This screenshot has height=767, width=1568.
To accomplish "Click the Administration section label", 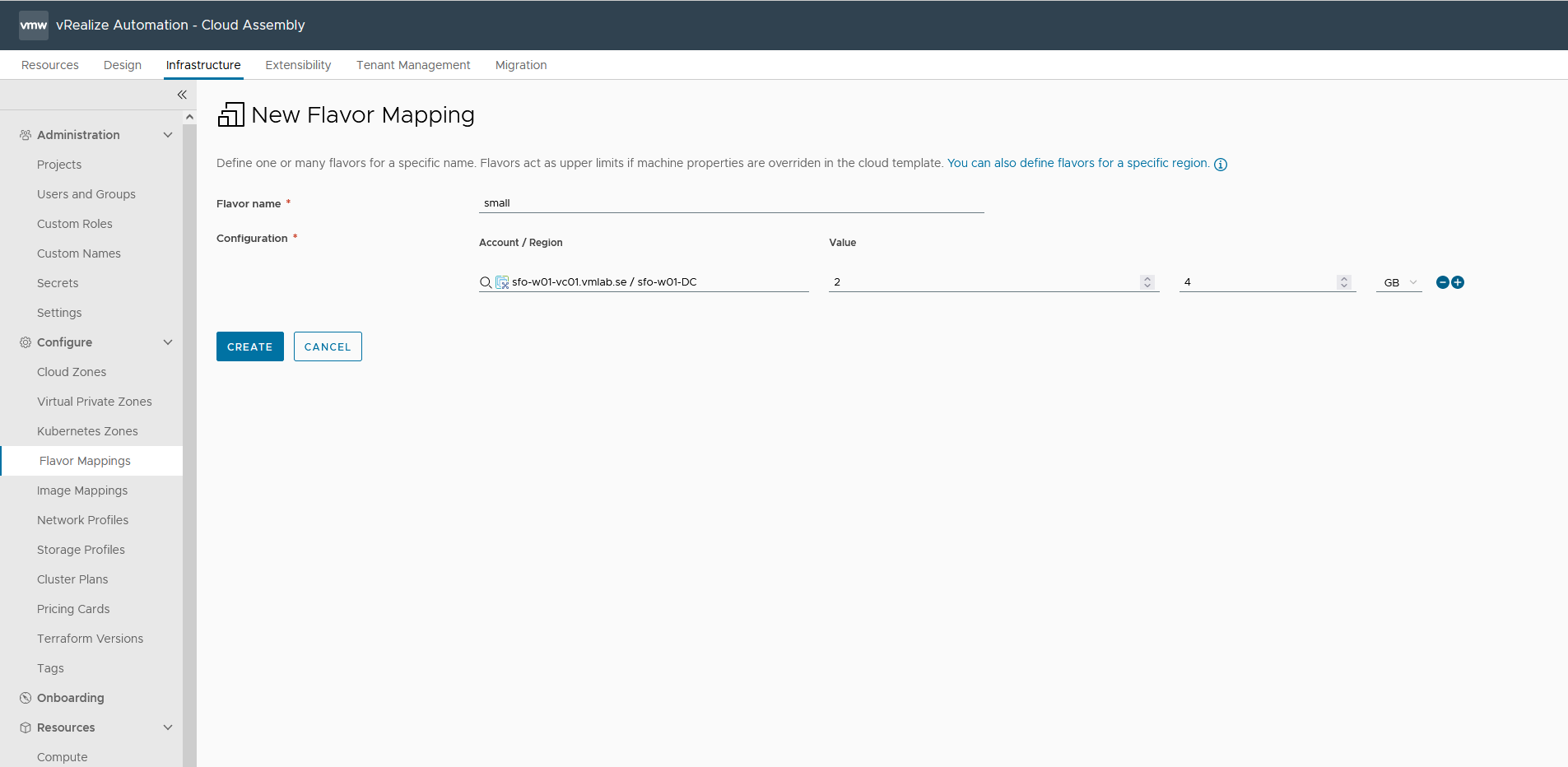I will pyautogui.click(x=78, y=135).
